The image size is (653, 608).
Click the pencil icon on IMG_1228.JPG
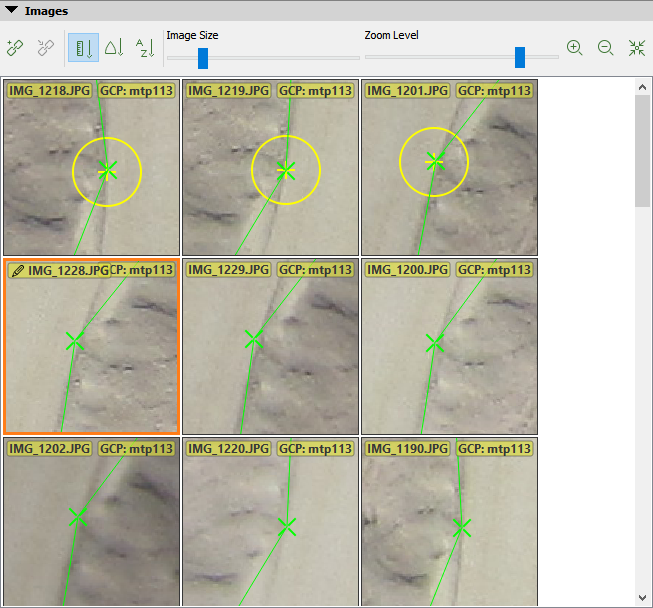(x=17, y=270)
